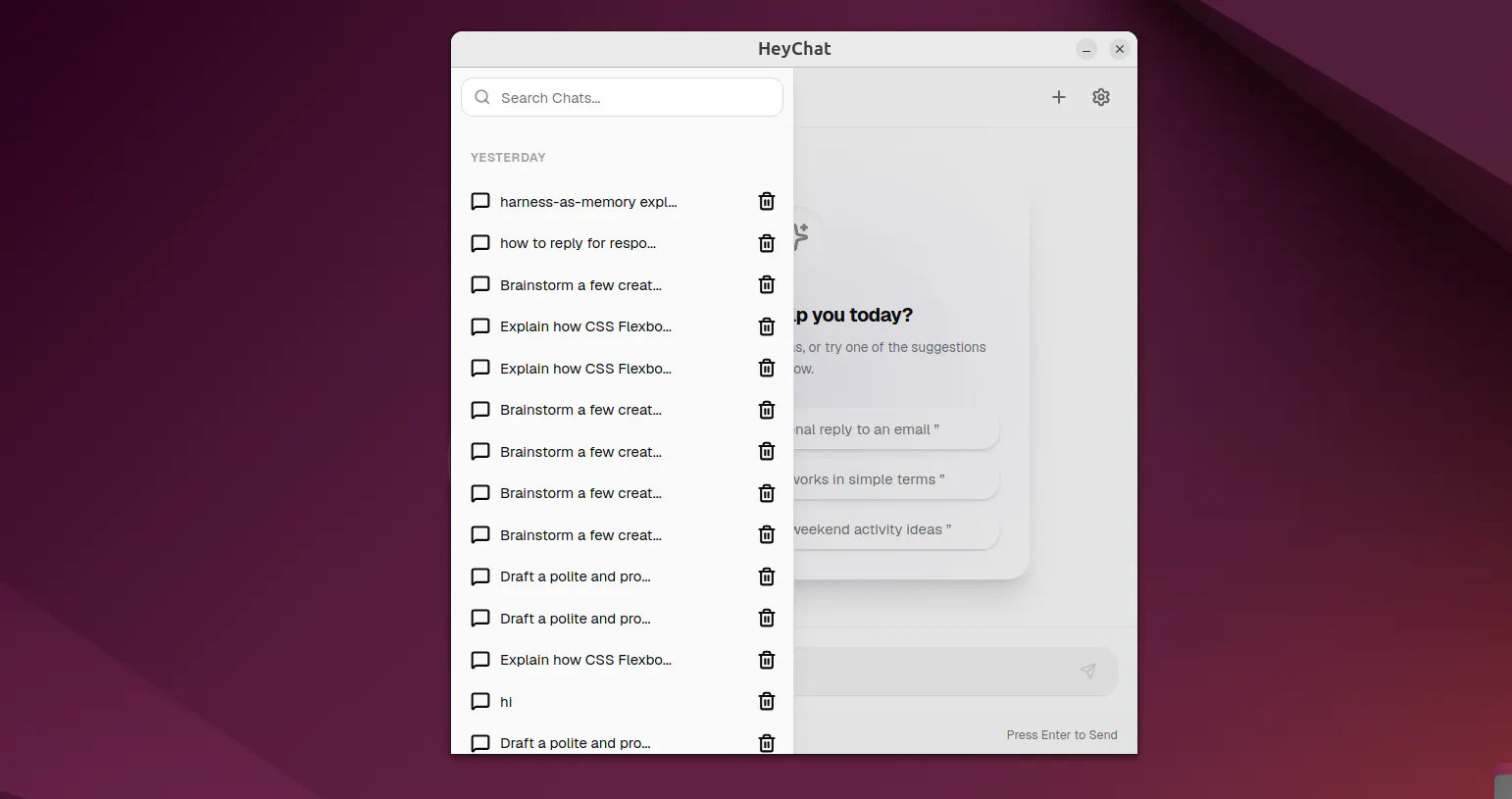Click chat bubble icon beside harness-as-memory

pos(480,201)
